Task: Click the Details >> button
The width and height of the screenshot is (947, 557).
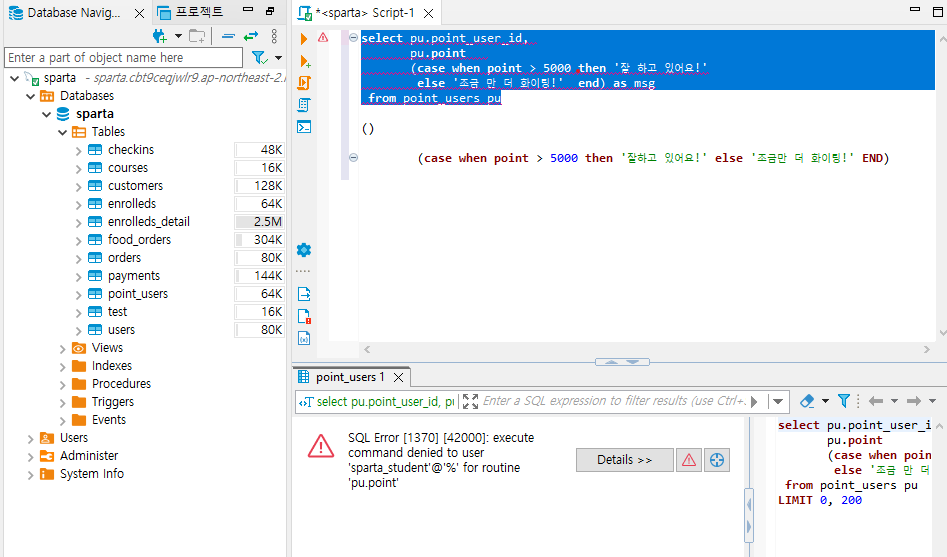Action: 624,460
